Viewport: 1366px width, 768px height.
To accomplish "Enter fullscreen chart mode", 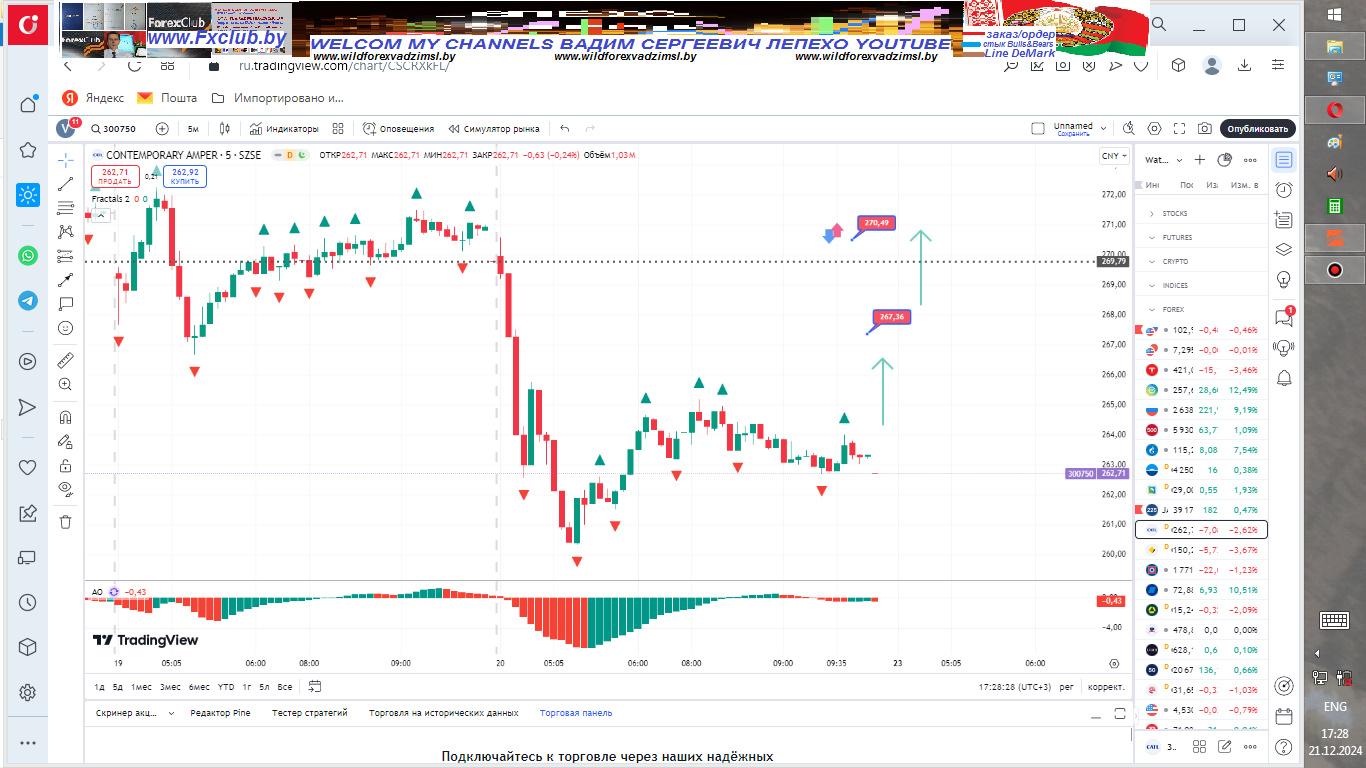I will (x=1180, y=129).
